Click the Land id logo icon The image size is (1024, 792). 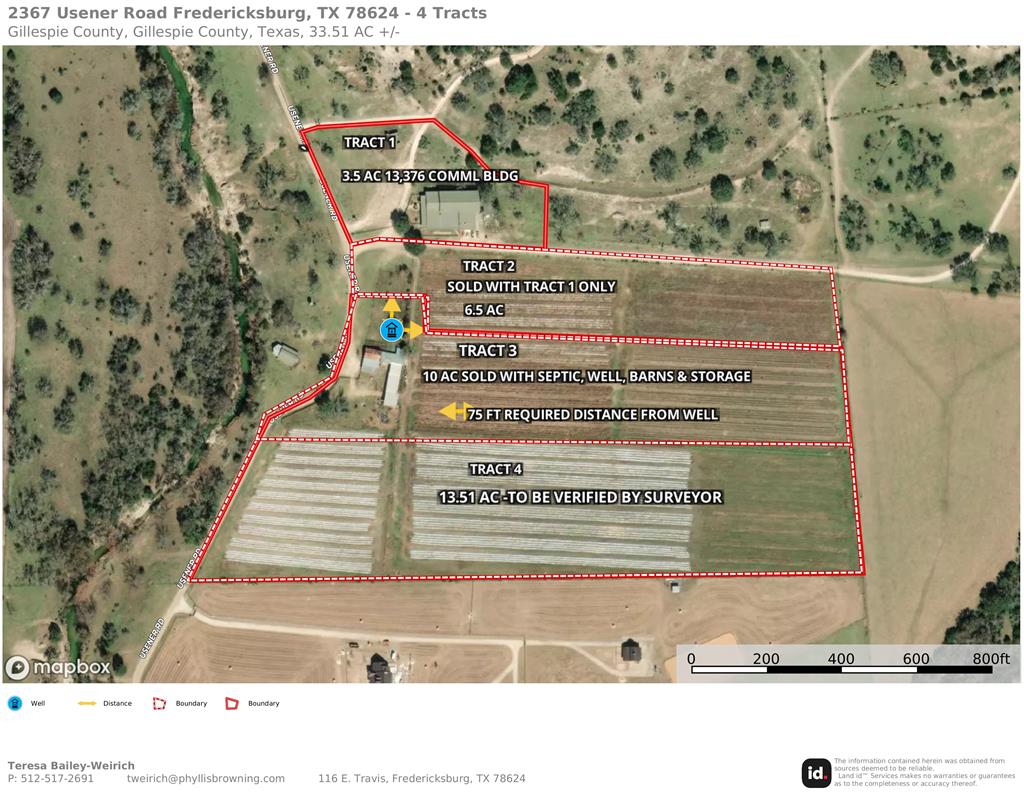coord(816,773)
